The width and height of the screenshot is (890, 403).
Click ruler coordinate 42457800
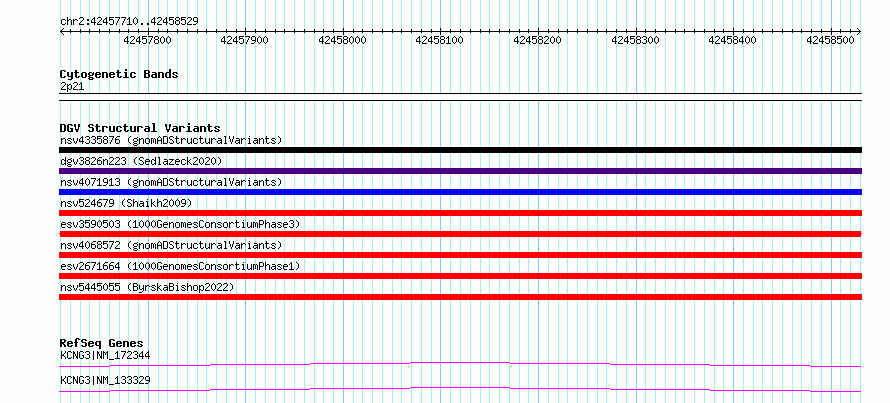[147, 40]
